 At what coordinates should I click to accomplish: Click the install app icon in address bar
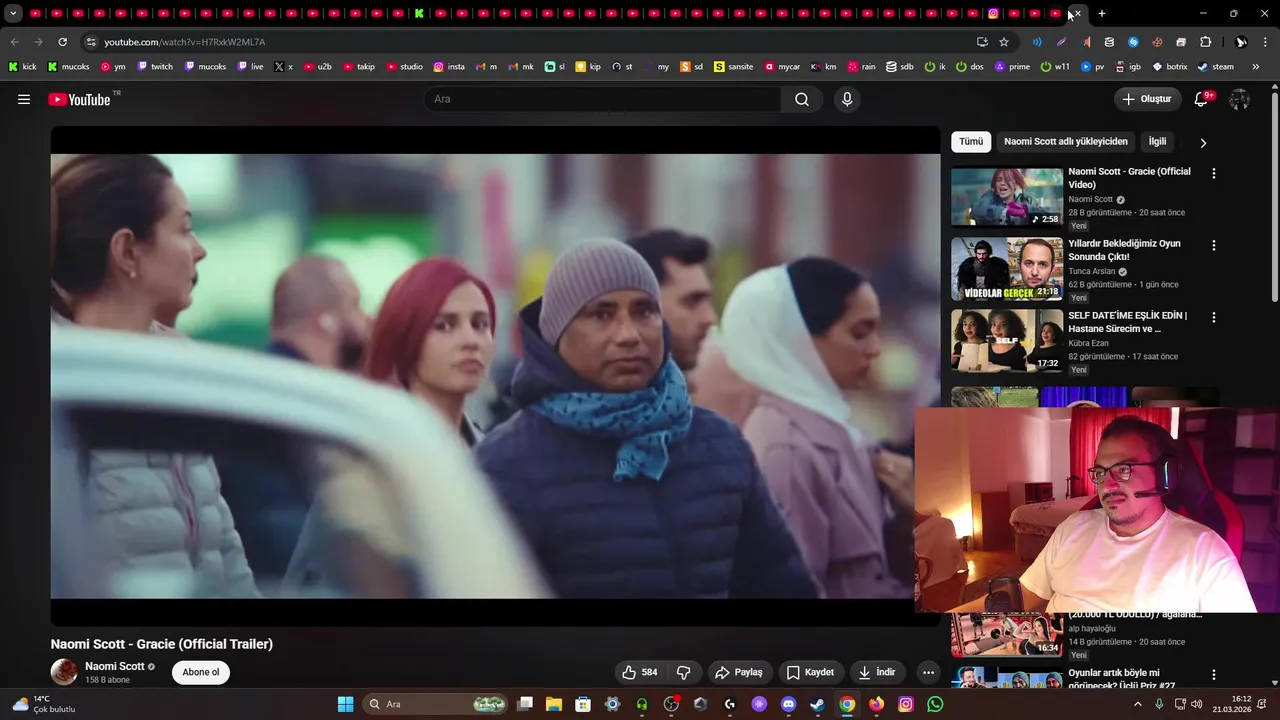pyautogui.click(x=982, y=42)
